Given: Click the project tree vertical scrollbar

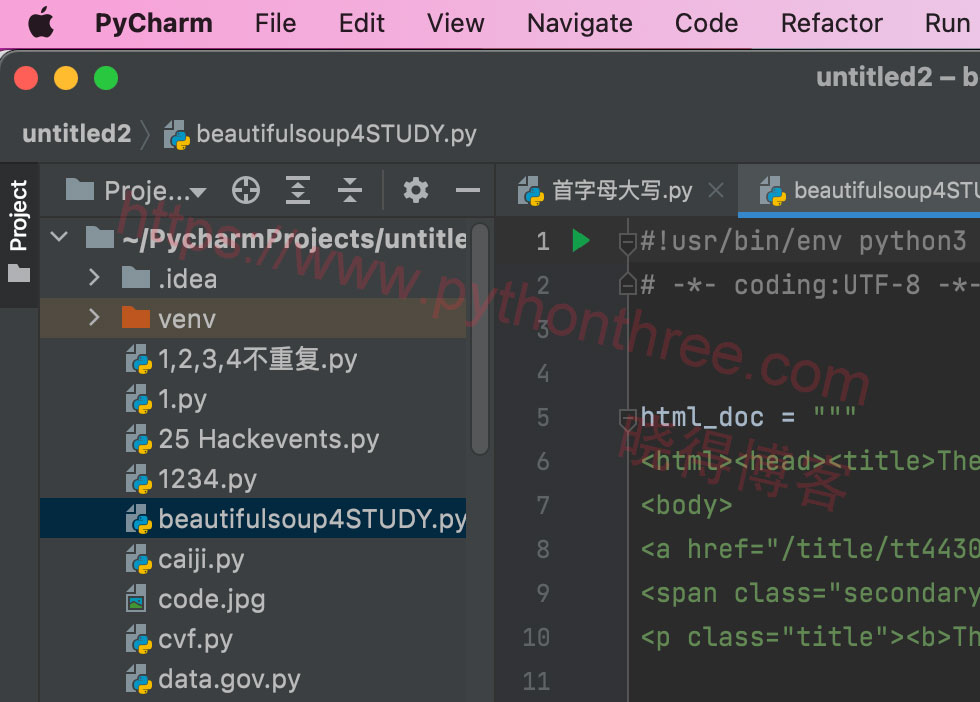Looking at the screenshot, I should (x=480, y=339).
